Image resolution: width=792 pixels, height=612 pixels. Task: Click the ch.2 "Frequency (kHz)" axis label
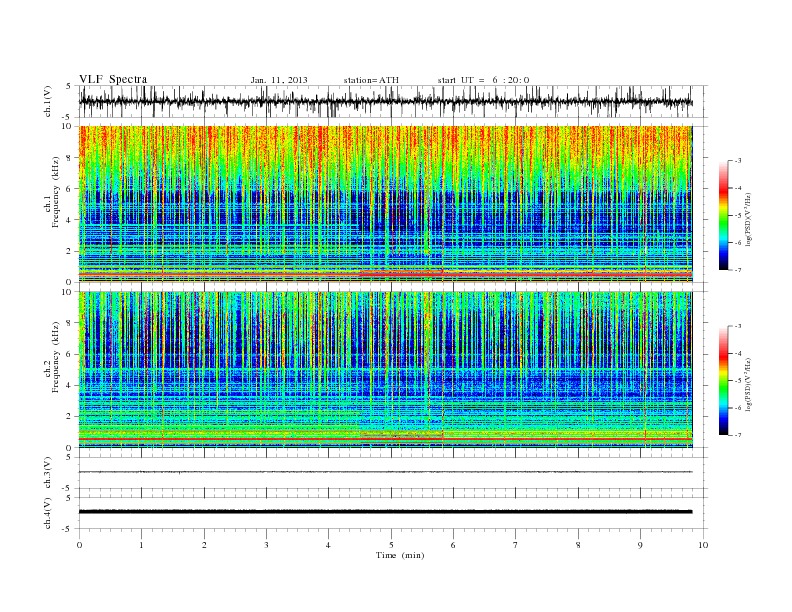[x=55, y=356]
